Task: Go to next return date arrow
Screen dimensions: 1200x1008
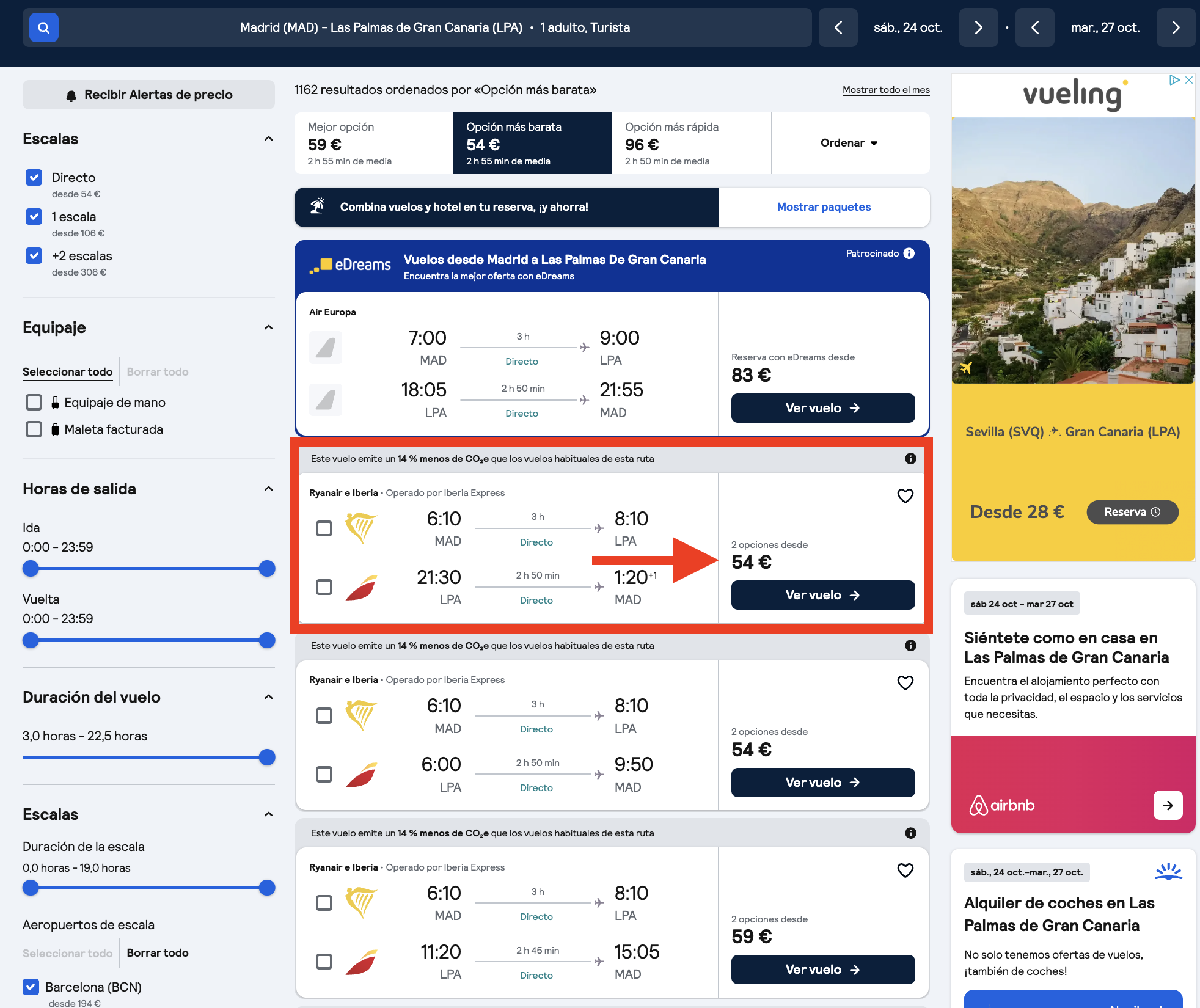Action: [1176, 27]
